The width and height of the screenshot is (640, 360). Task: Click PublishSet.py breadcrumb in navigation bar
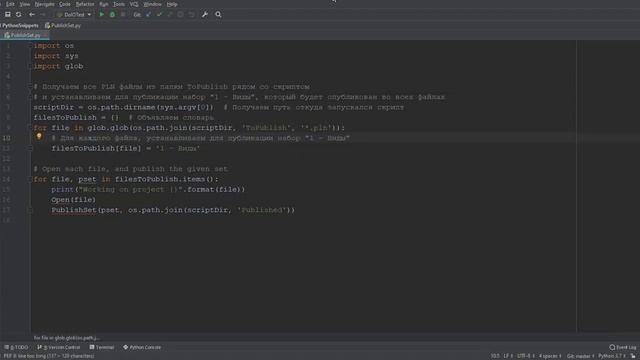point(63,25)
